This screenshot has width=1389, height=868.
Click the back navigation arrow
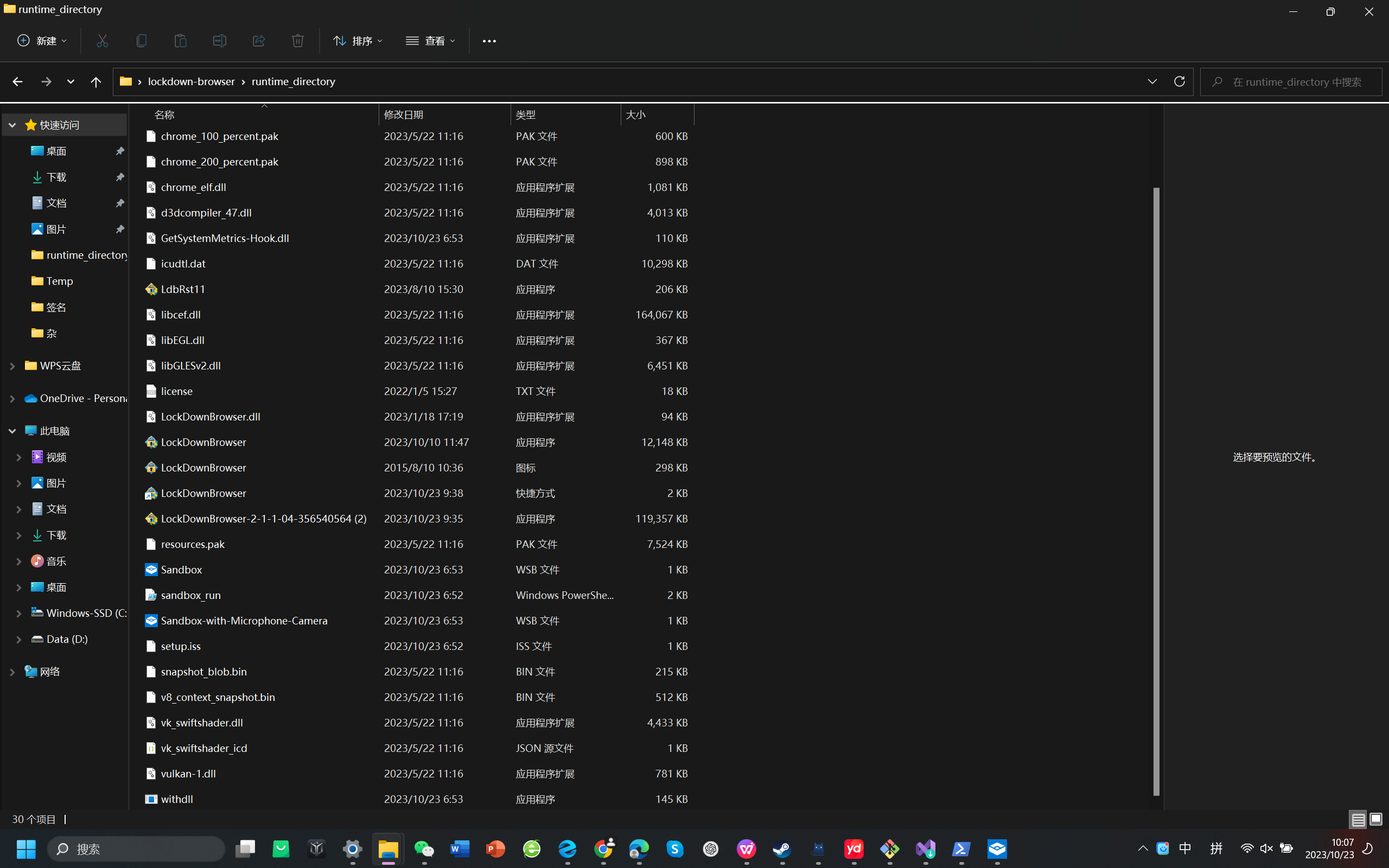(x=17, y=81)
